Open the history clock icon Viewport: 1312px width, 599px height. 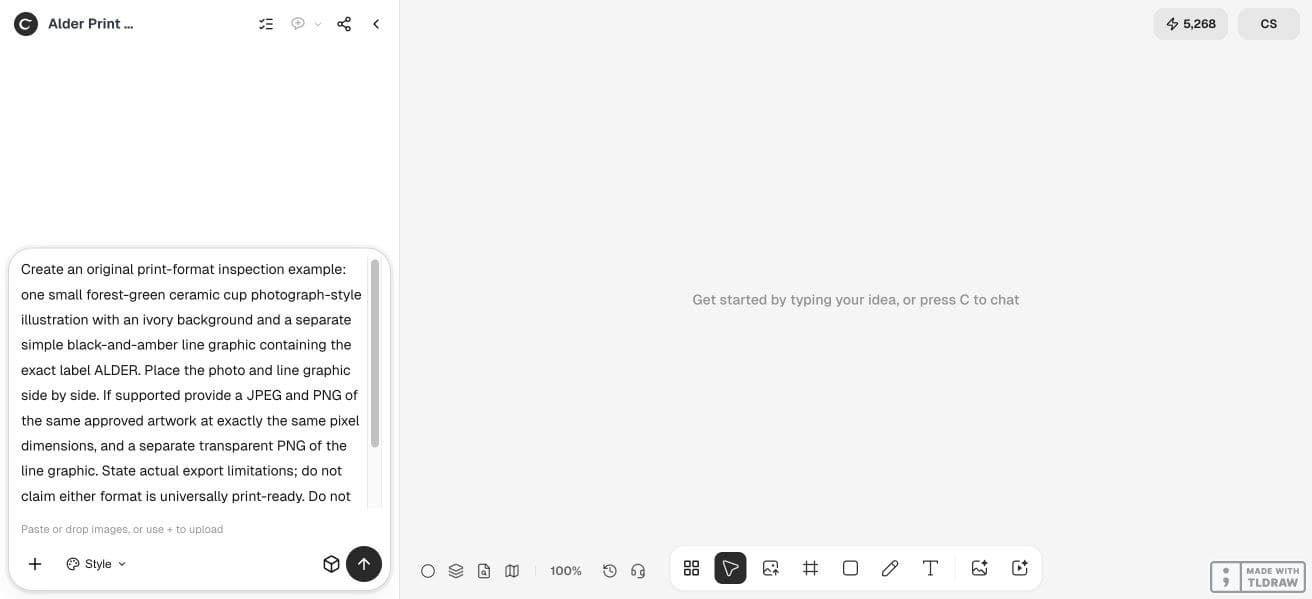pyautogui.click(x=610, y=571)
